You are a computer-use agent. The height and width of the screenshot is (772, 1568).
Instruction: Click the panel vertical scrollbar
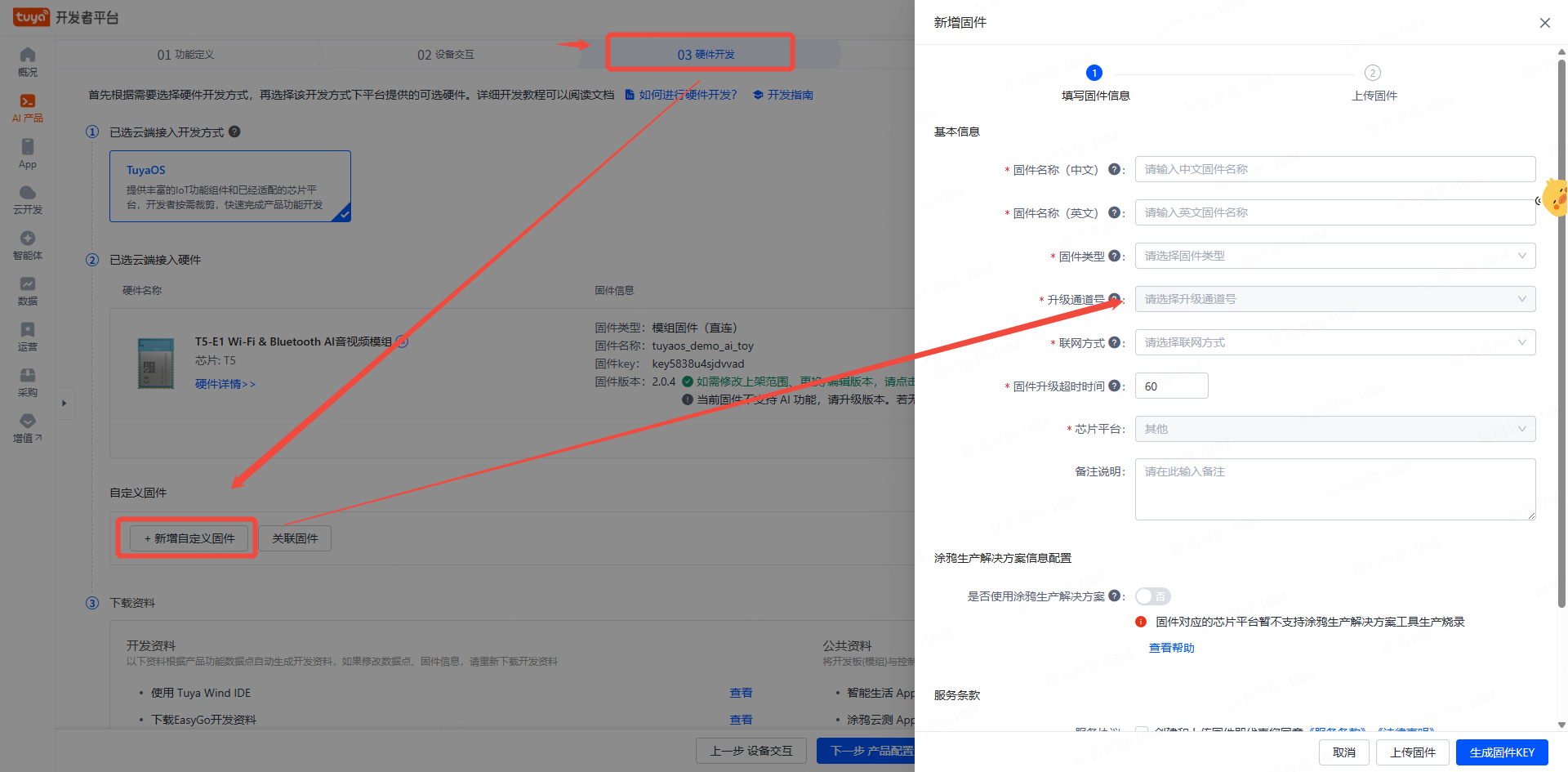(1561, 333)
